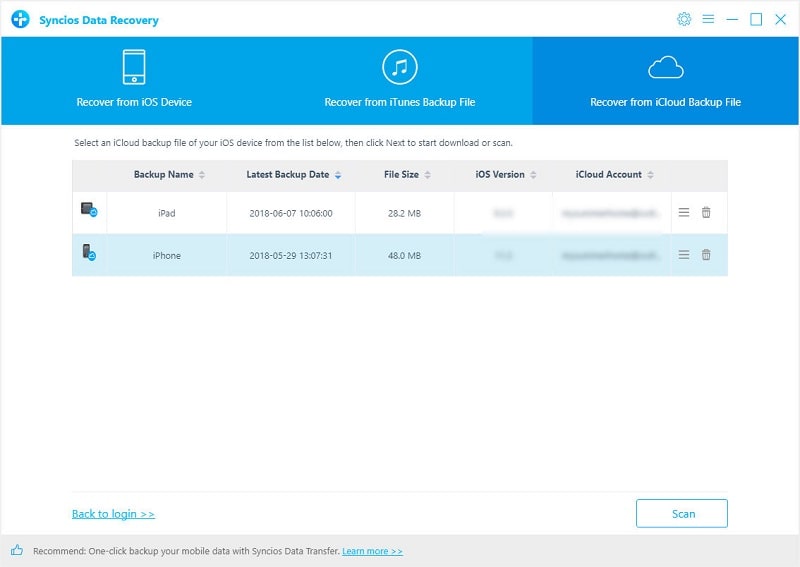Screen dimensions: 800x567
Task: Open the hamburger menu in title bar
Action: pos(708,19)
